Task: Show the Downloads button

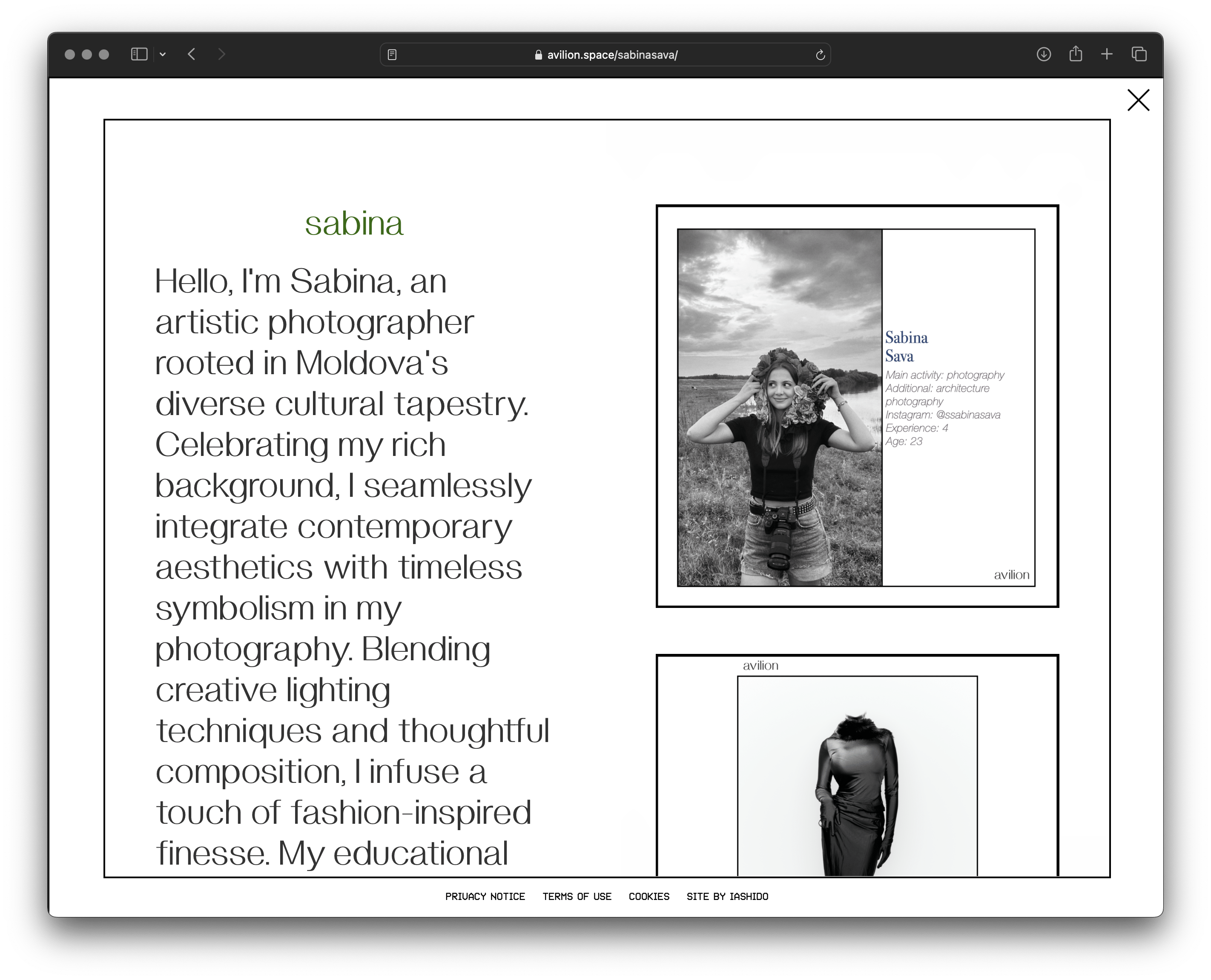Action: 1043,54
